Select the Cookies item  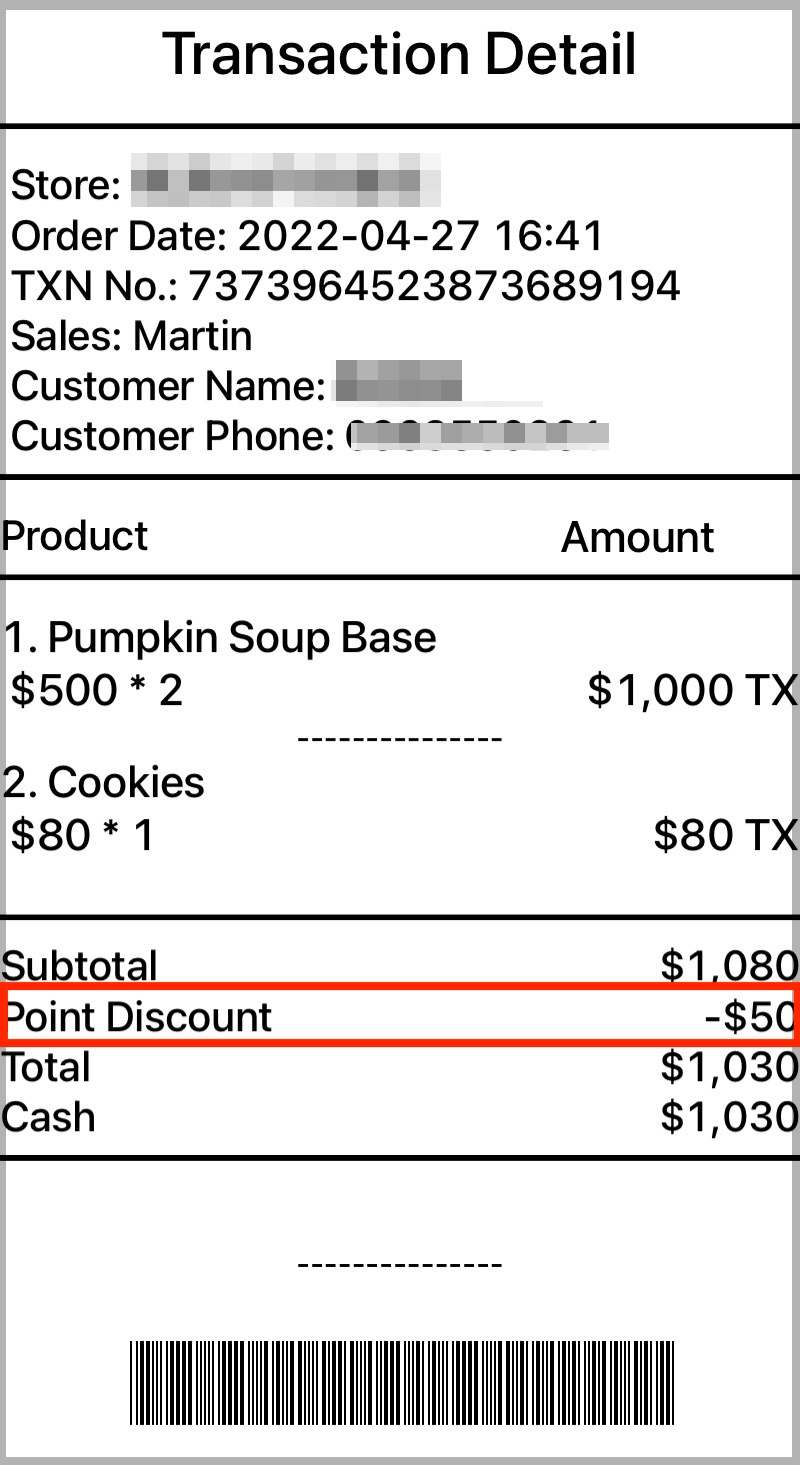[104, 782]
